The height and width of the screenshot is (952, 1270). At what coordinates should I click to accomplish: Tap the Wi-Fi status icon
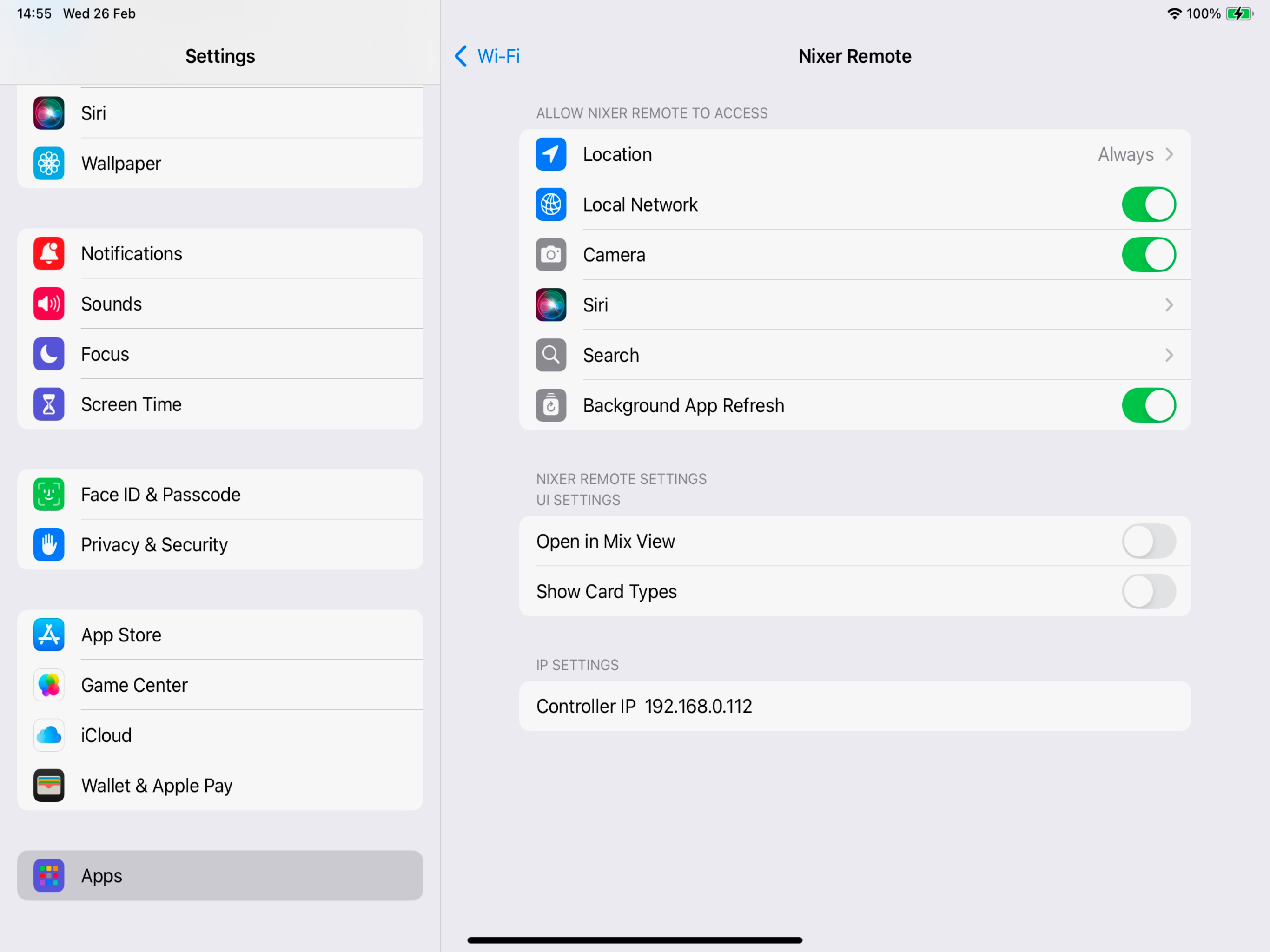pos(1174,14)
